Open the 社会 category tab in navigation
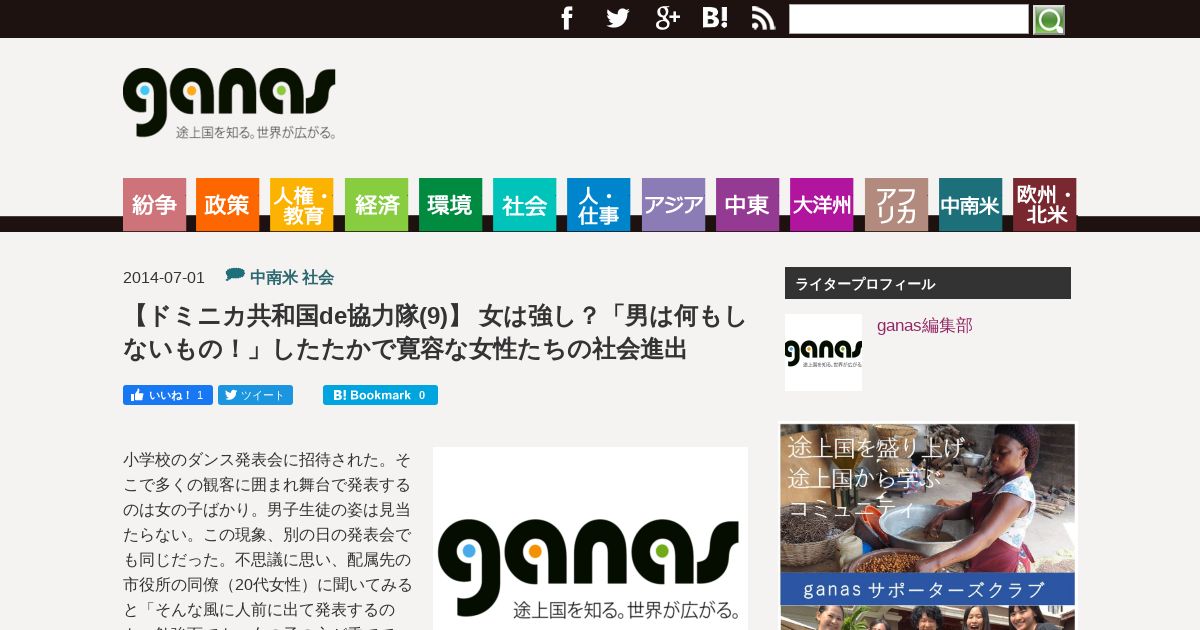The width and height of the screenshot is (1200, 630). click(524, 205)
